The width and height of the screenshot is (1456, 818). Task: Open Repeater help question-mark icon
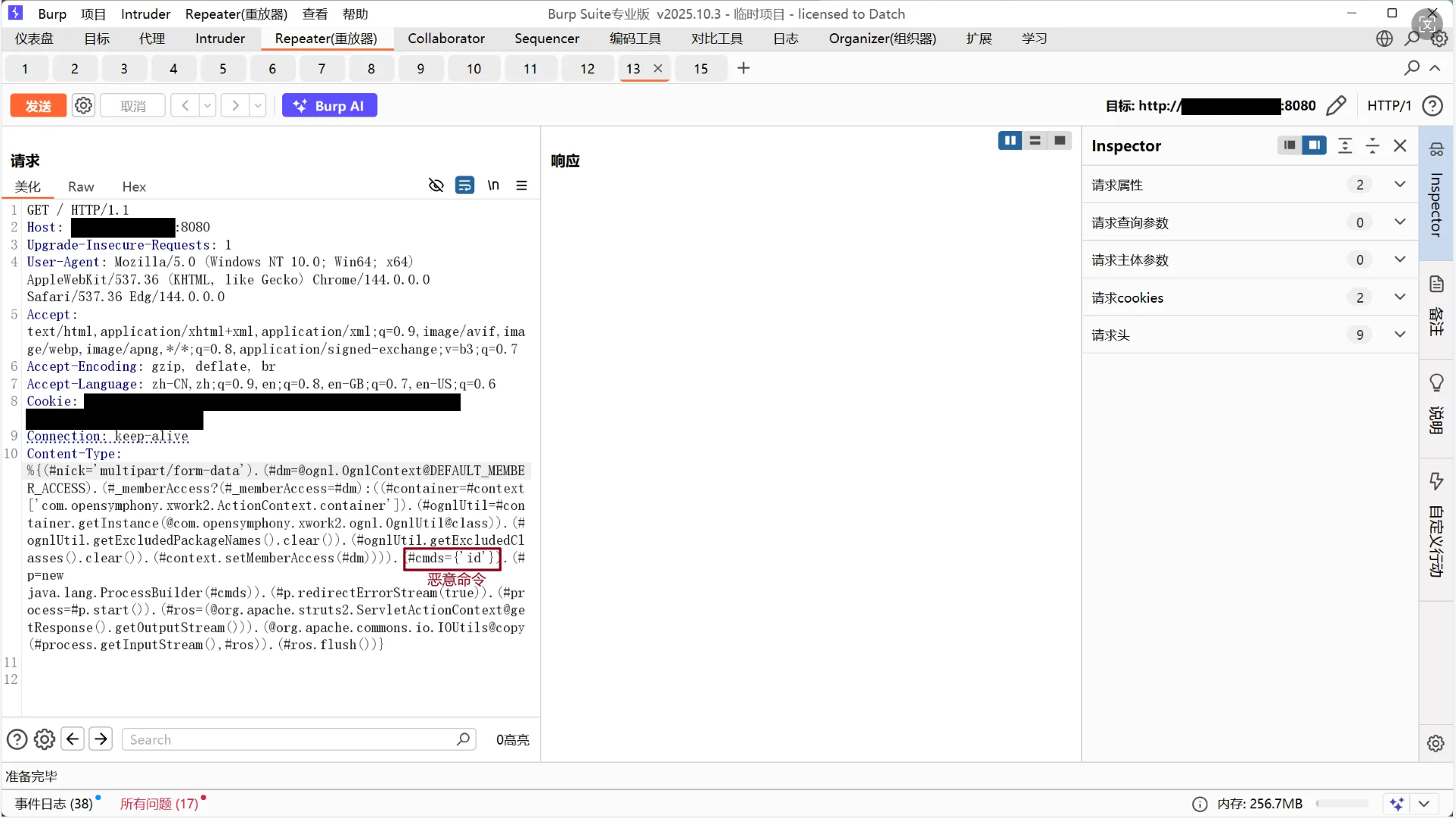[1433, 106]
